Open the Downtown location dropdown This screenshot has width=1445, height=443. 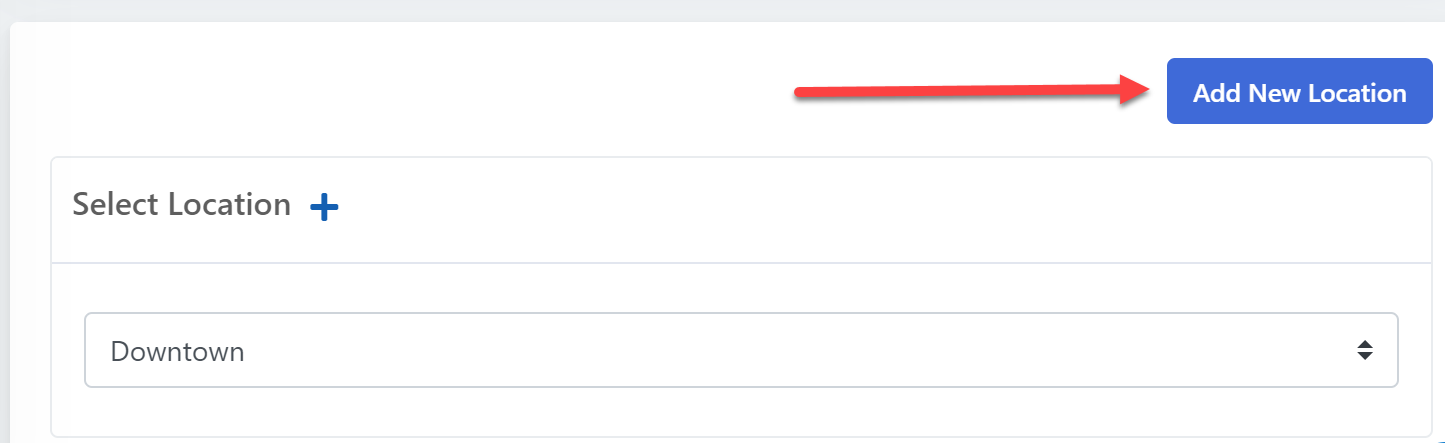click(x=740, y=351)
